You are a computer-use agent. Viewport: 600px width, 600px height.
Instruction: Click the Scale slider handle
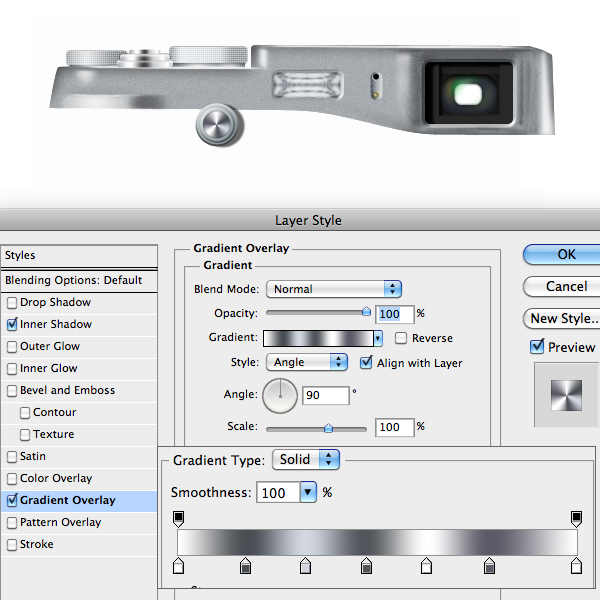tap(328, 428)
